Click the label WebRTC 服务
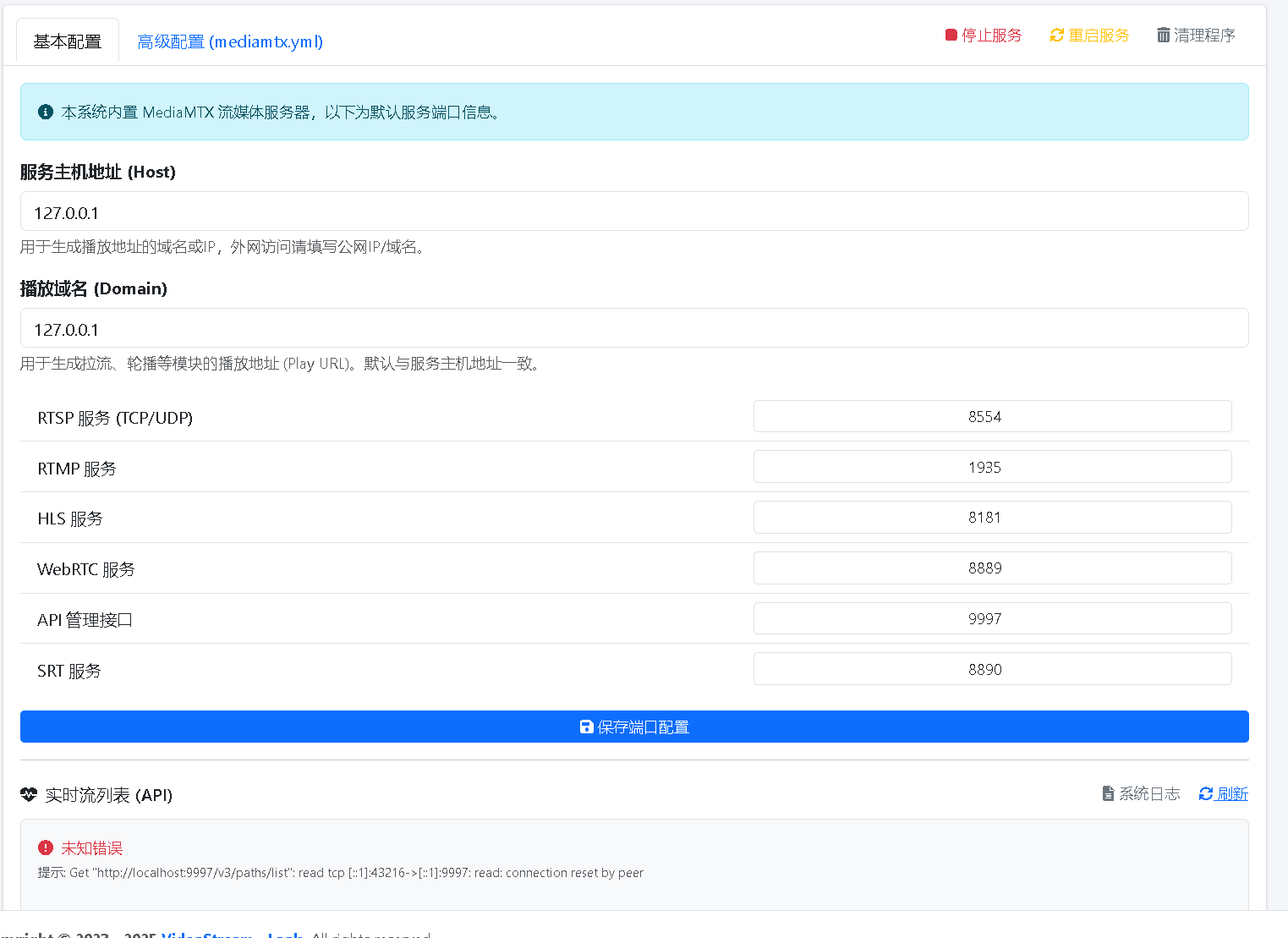This screenshot has width=1288, height=938. pos(86,569)
